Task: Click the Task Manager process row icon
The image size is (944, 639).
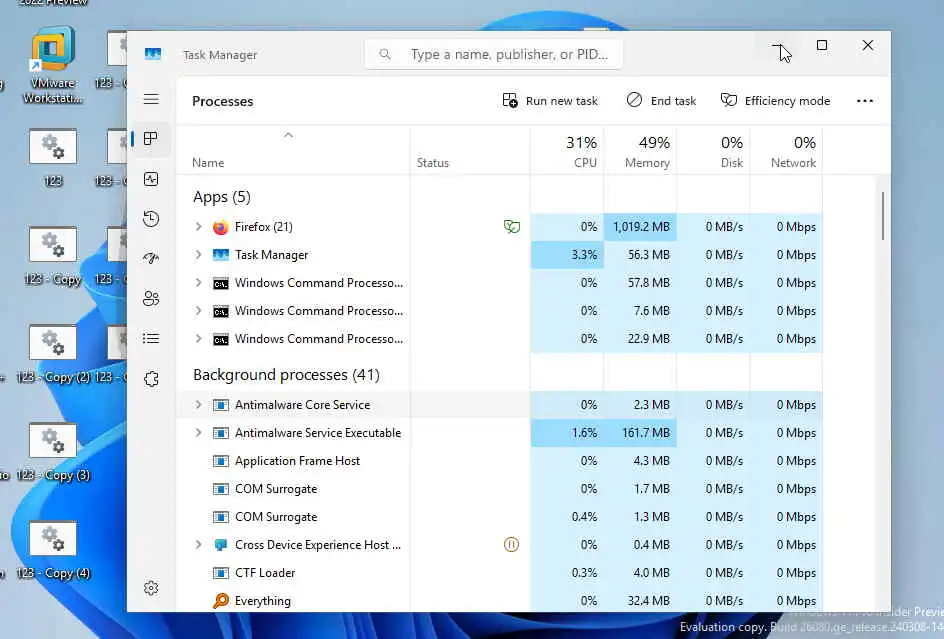Action: pyautogui.click(x=220, y=255)
